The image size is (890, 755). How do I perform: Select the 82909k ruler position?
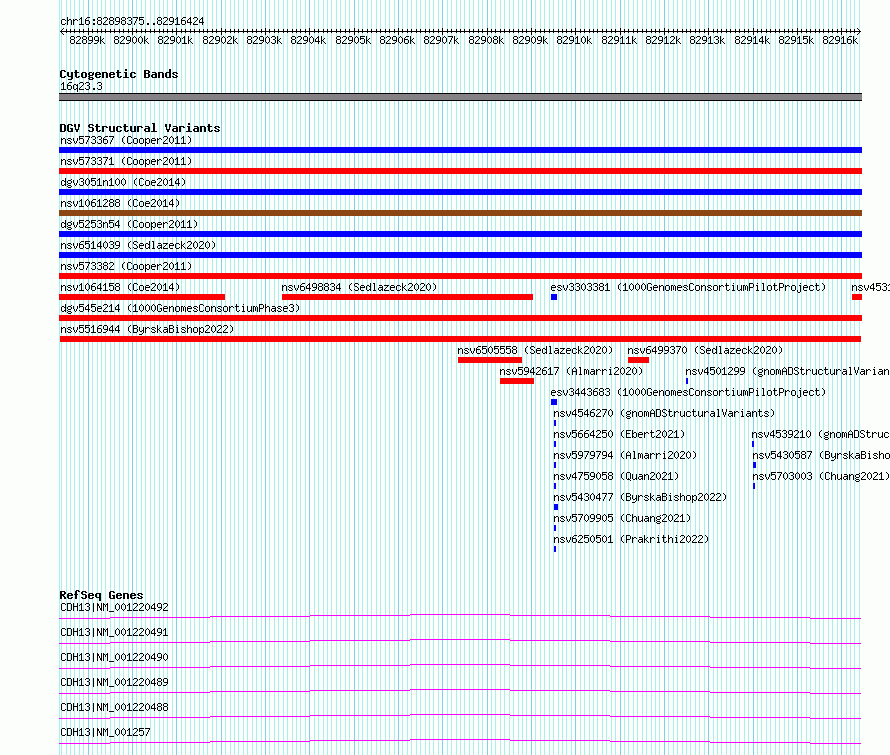[530, 40]
